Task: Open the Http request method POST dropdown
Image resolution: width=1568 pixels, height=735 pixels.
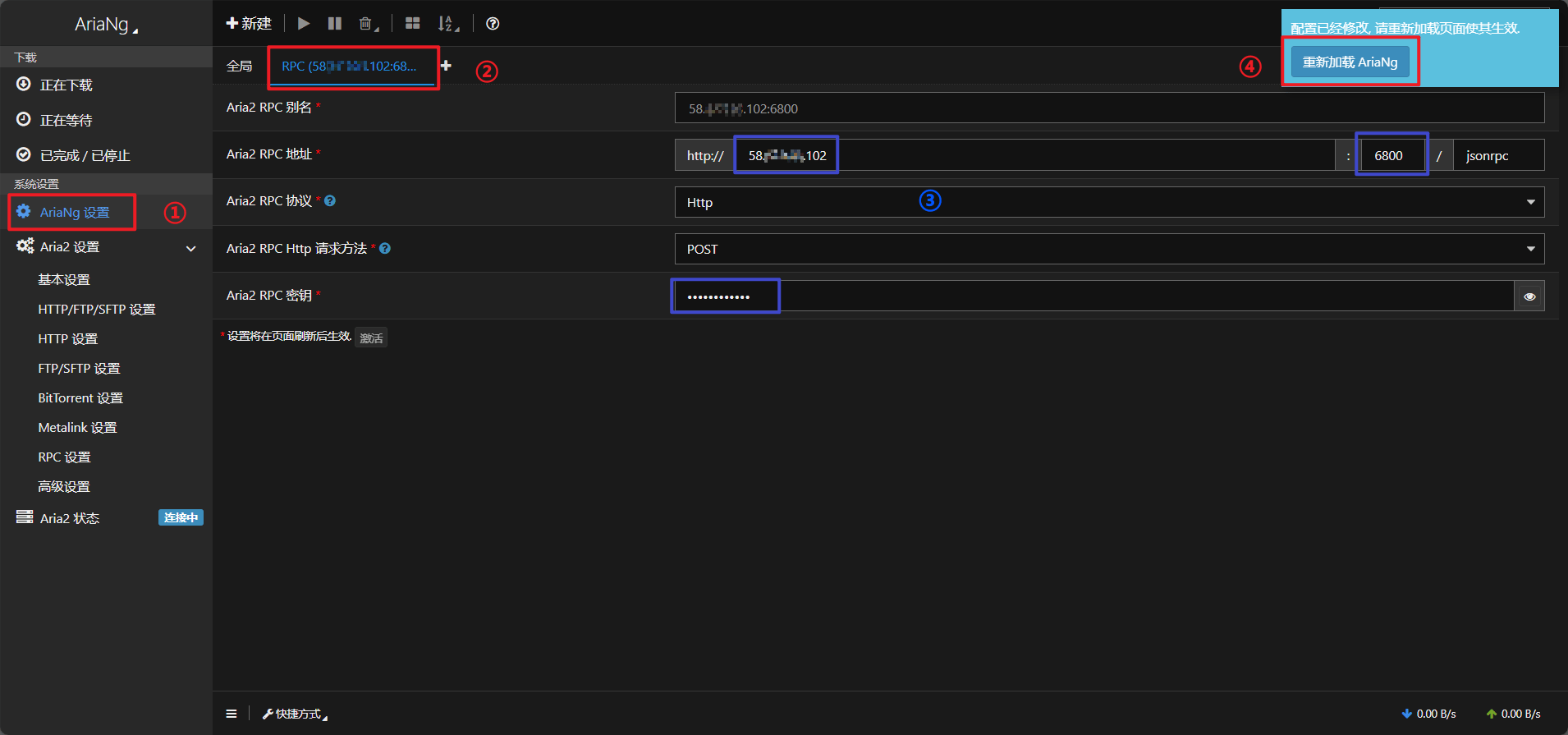Action: click(x=1108, y=249)
